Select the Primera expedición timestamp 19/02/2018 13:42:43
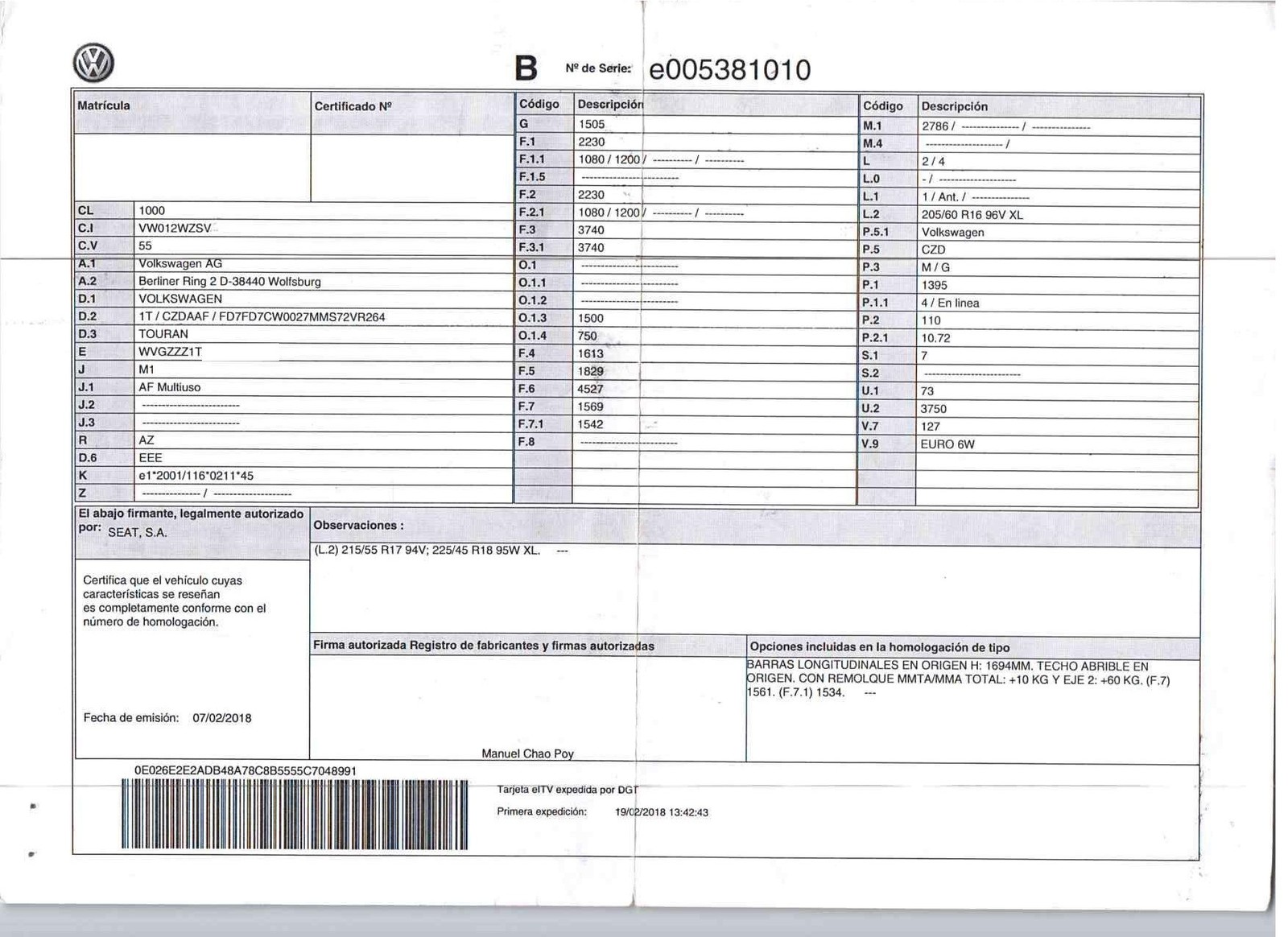The width and height of the screenshot is (1288, 937). [x=662, y=812]
